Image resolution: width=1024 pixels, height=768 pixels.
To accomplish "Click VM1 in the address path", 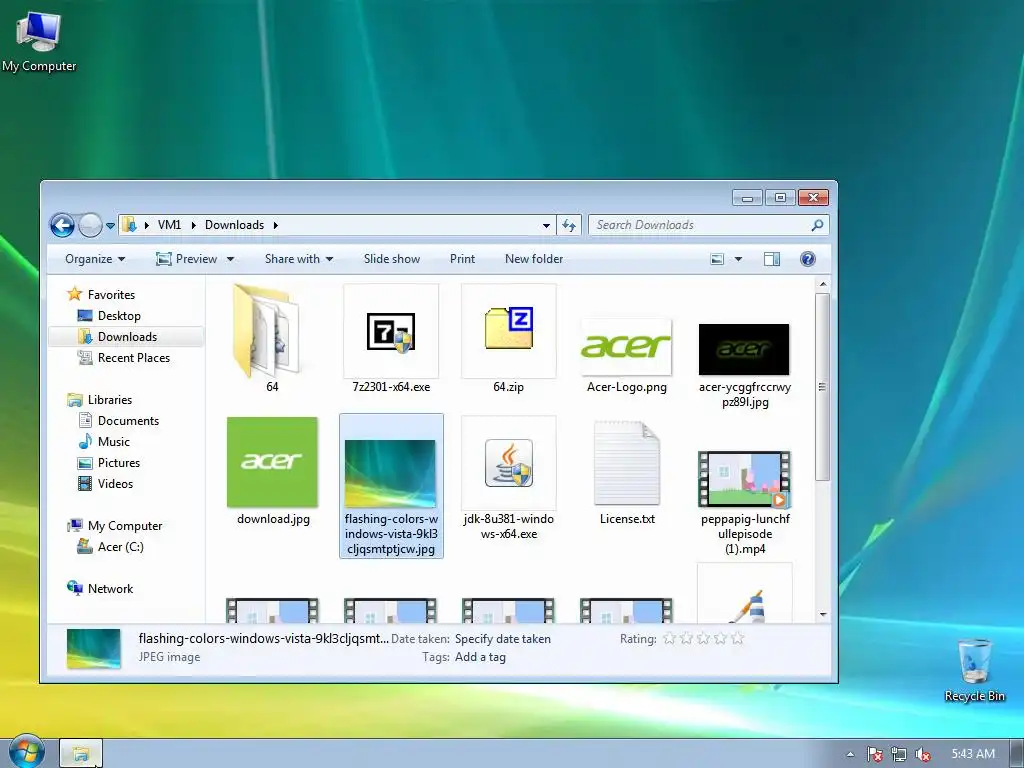I will [x=169, y=225].
